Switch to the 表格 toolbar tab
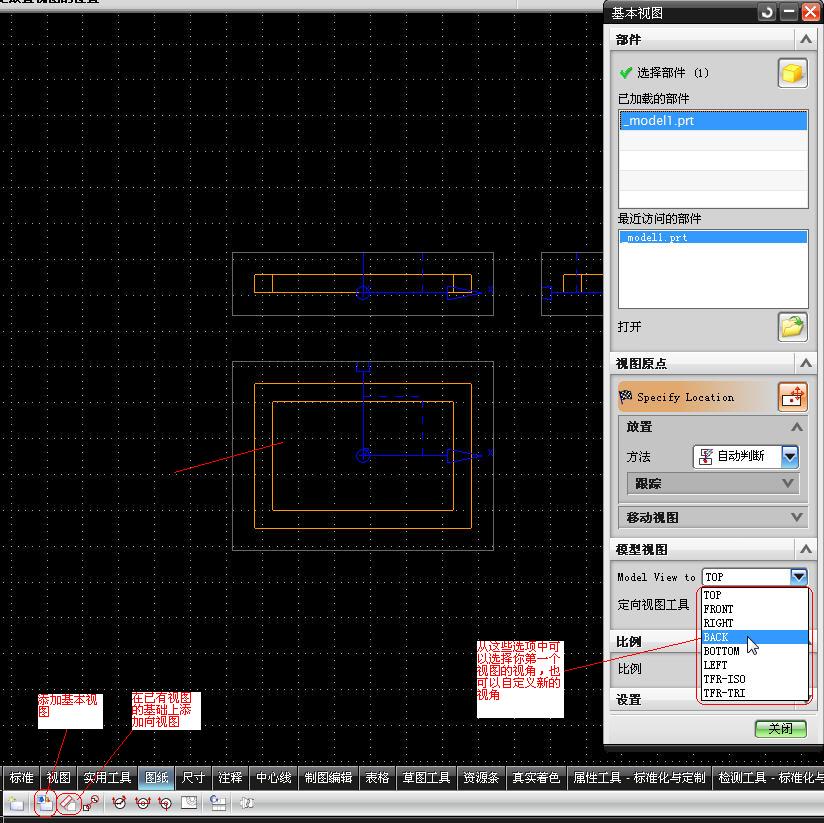Screen dimensions: 824x823 377,777
